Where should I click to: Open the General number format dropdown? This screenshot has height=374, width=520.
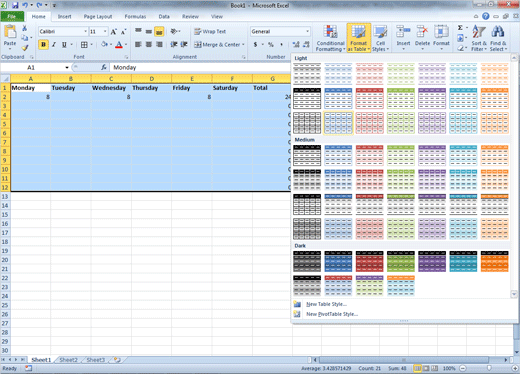[307, 31]
